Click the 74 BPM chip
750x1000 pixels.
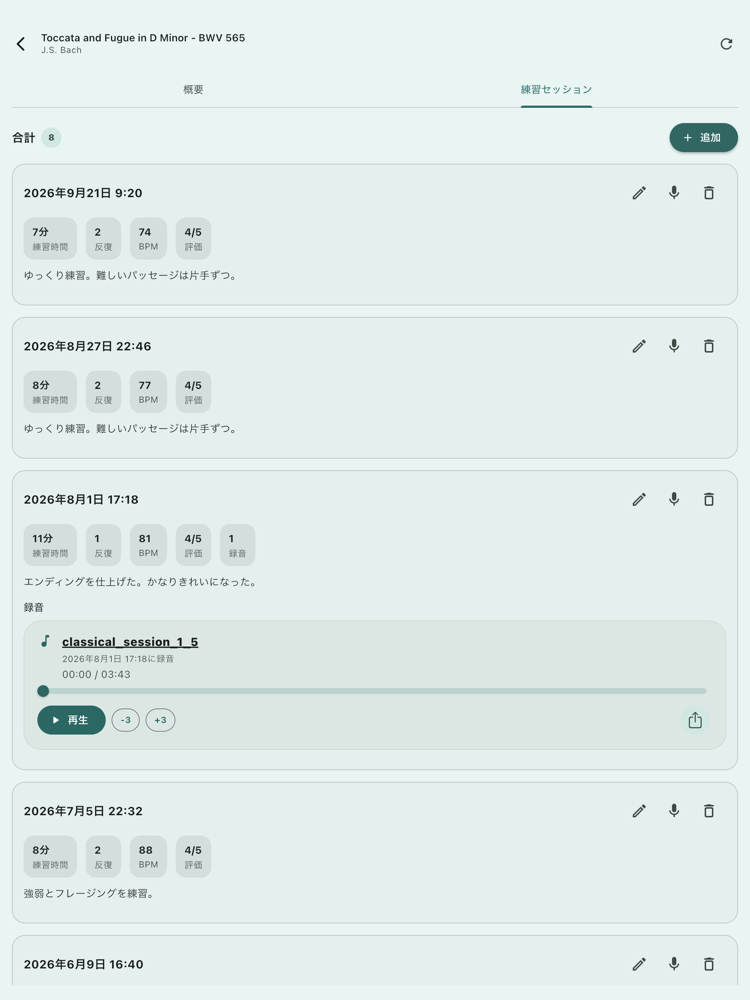[x=148, y=239]
